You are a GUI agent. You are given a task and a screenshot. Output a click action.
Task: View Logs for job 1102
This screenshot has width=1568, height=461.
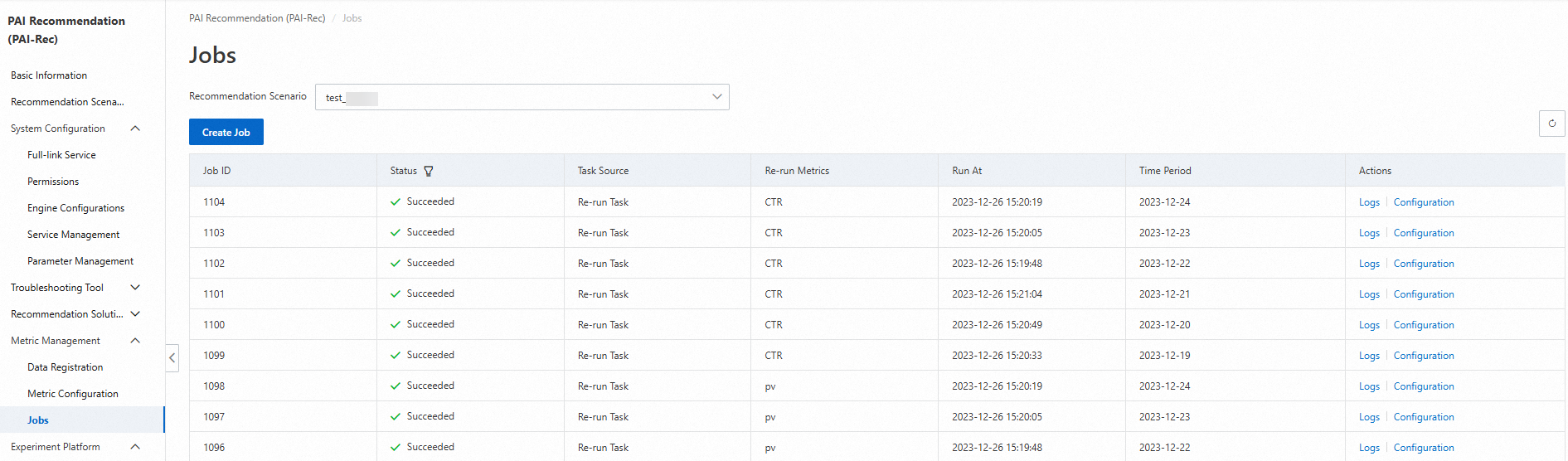(x=1369, y=264)
